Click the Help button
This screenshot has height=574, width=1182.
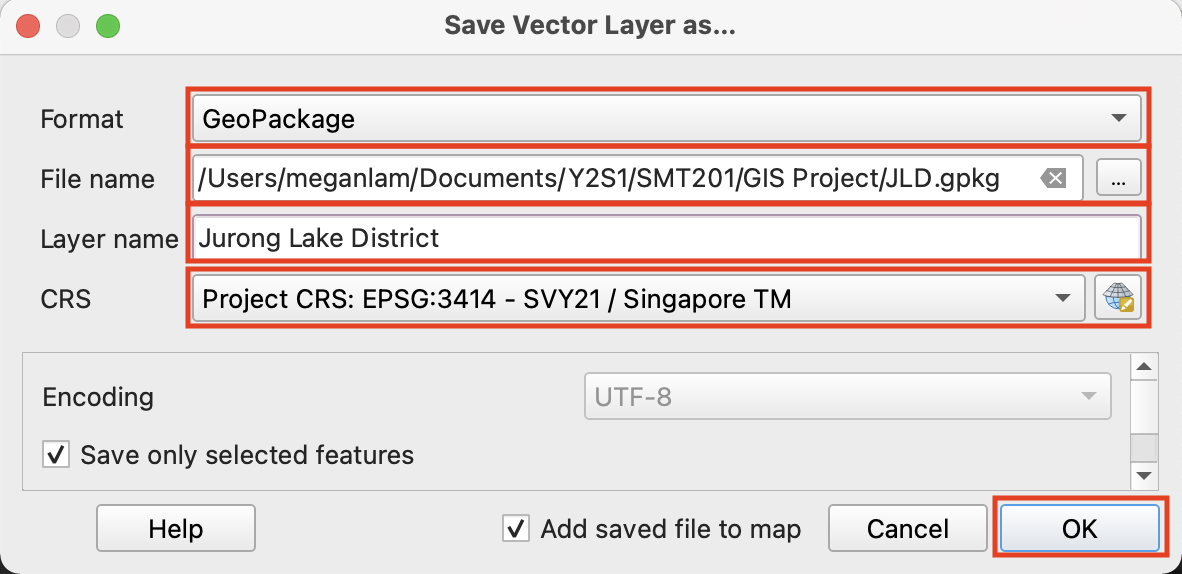click(176, 529)
